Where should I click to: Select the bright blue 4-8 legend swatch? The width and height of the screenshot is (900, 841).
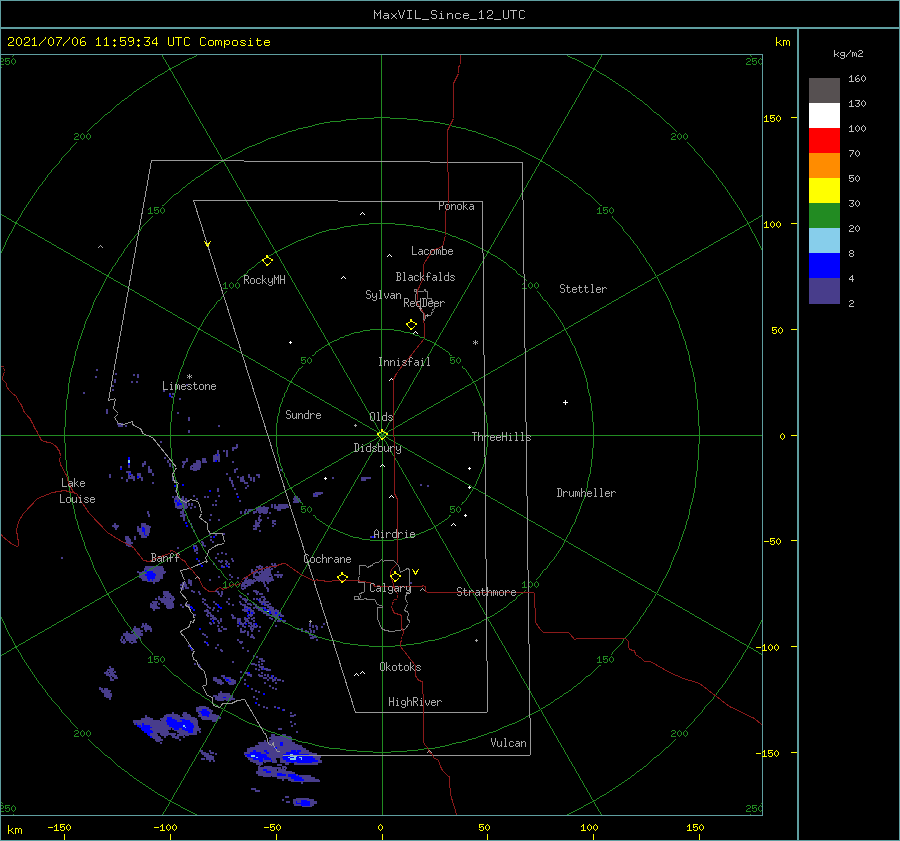point(824,266)
